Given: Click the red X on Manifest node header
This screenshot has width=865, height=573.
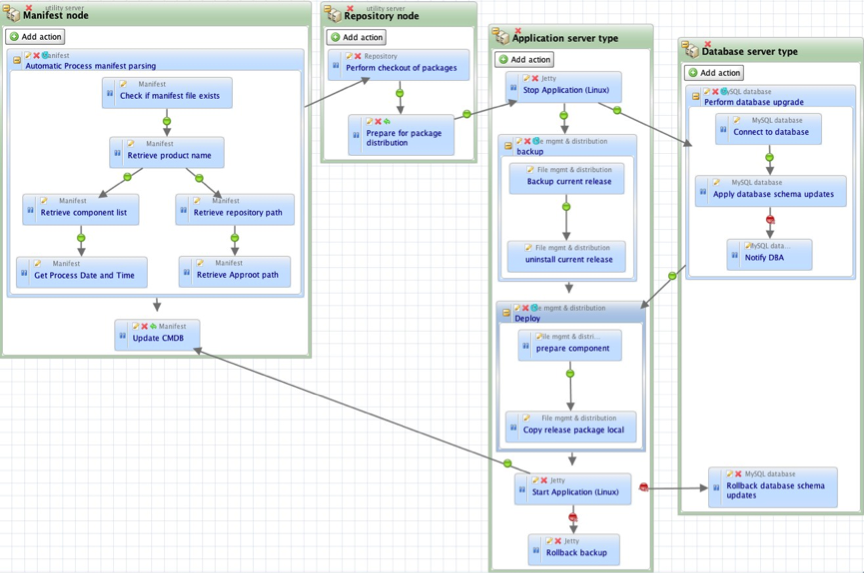Looking at the screenshot, I should click(x=29, y=7).
